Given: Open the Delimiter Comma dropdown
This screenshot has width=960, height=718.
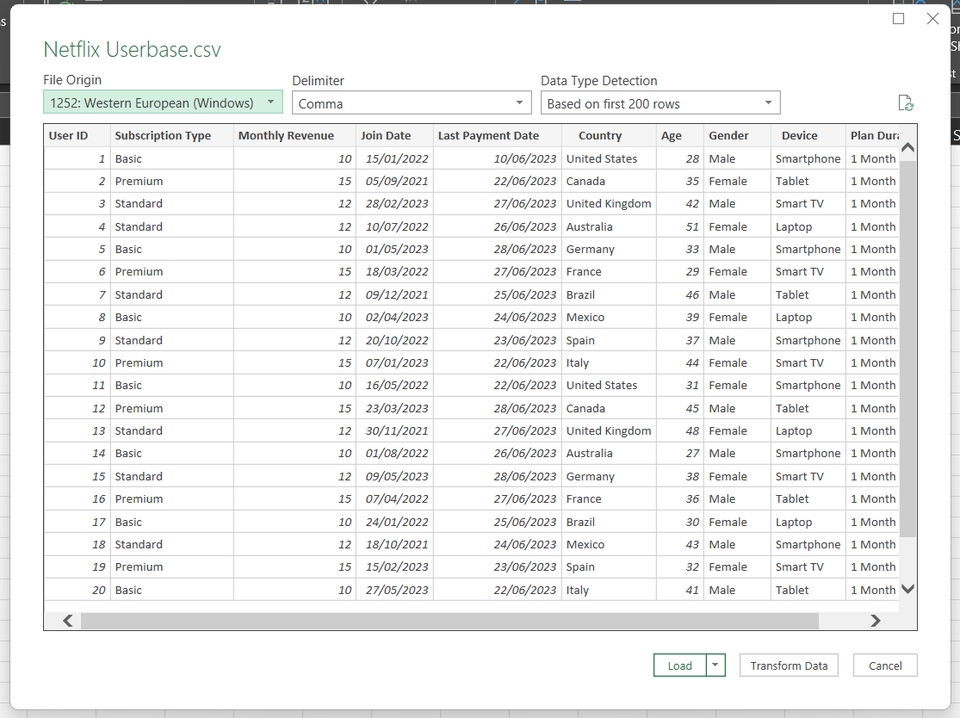Looking at the screenshot, I should (x=411, y=103).
